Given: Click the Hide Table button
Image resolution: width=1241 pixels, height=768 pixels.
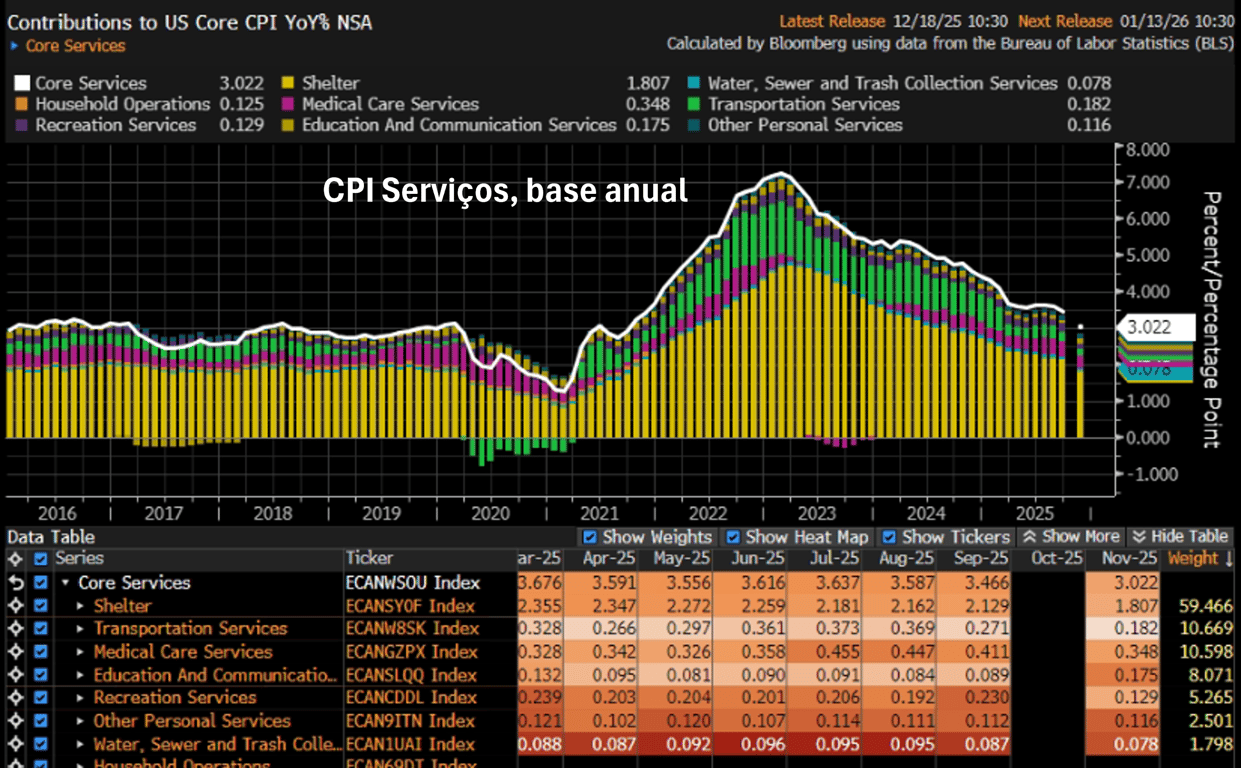Looking at the screenshot, I should coord(1180,537).
